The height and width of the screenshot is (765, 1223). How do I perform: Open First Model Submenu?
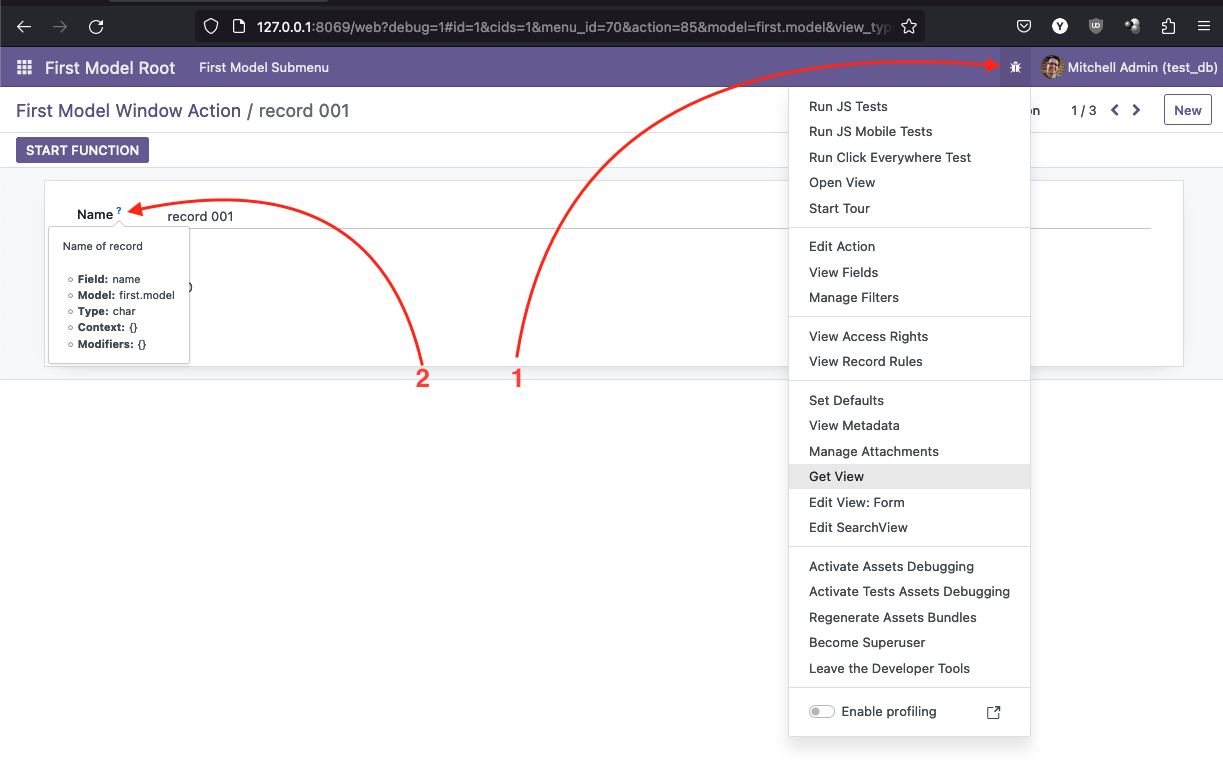tap(264, 68)
